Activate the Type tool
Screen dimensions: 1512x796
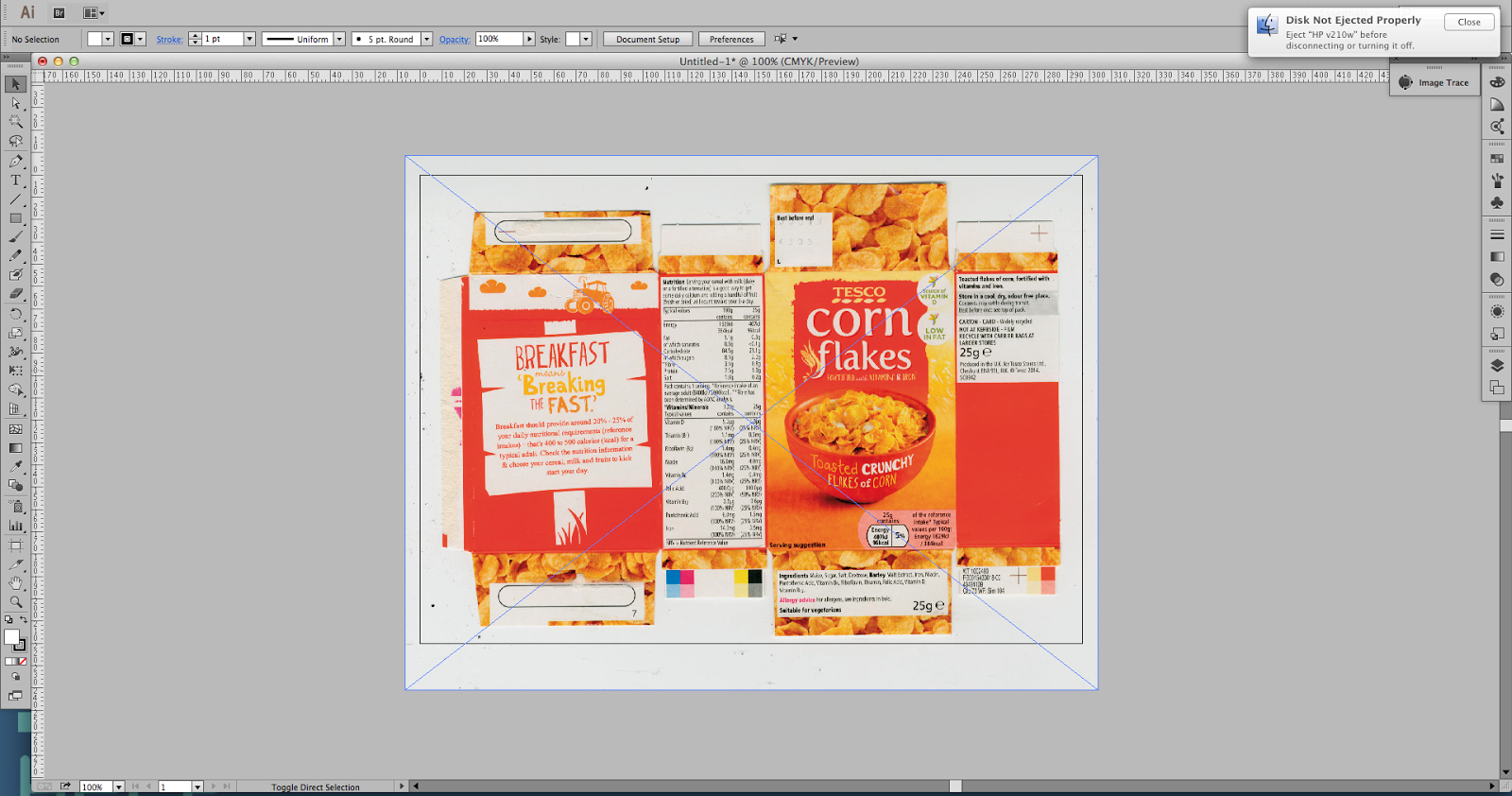click(x=15, y=180)
